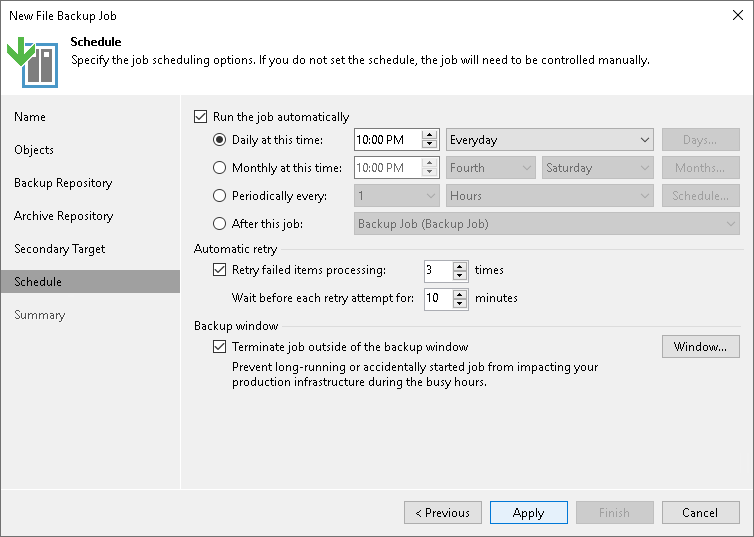Viewport: 754px width, 537px height.
Task: Click the backup job wizard header icon
Action: coord(32,61)
